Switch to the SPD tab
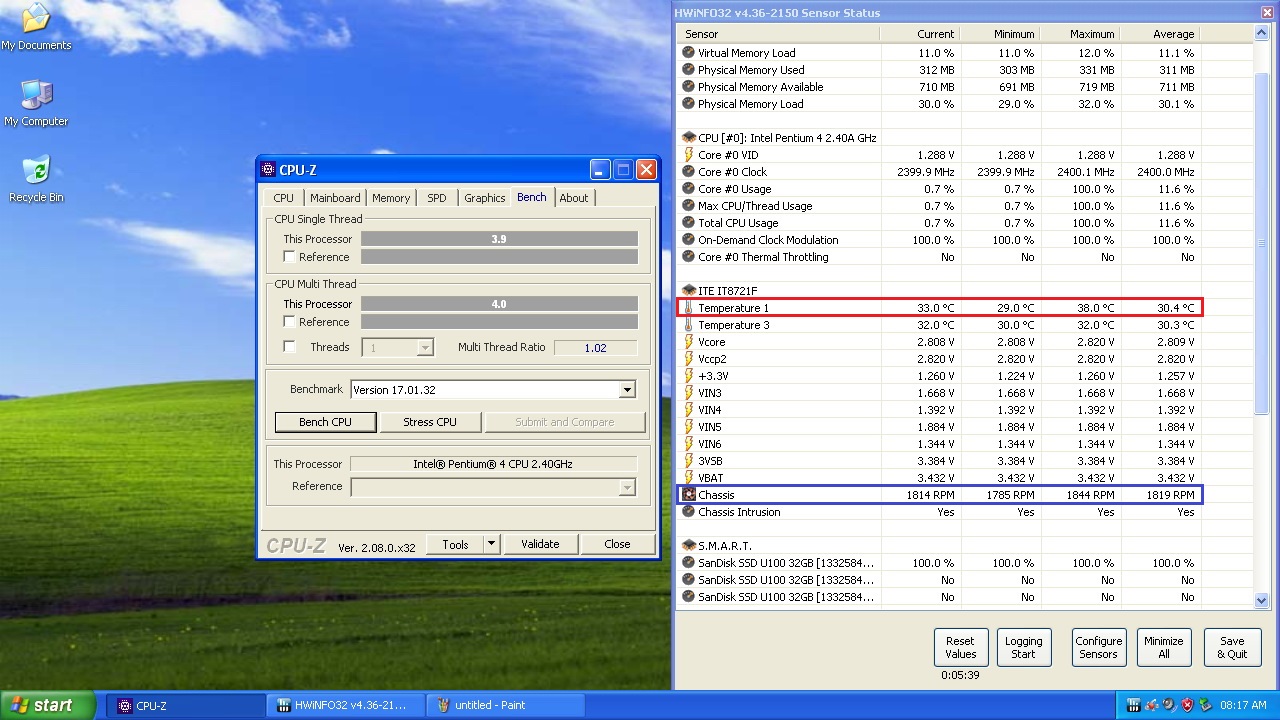The width and height of the screenshot is (1280, 720). (x=437, y=198)
